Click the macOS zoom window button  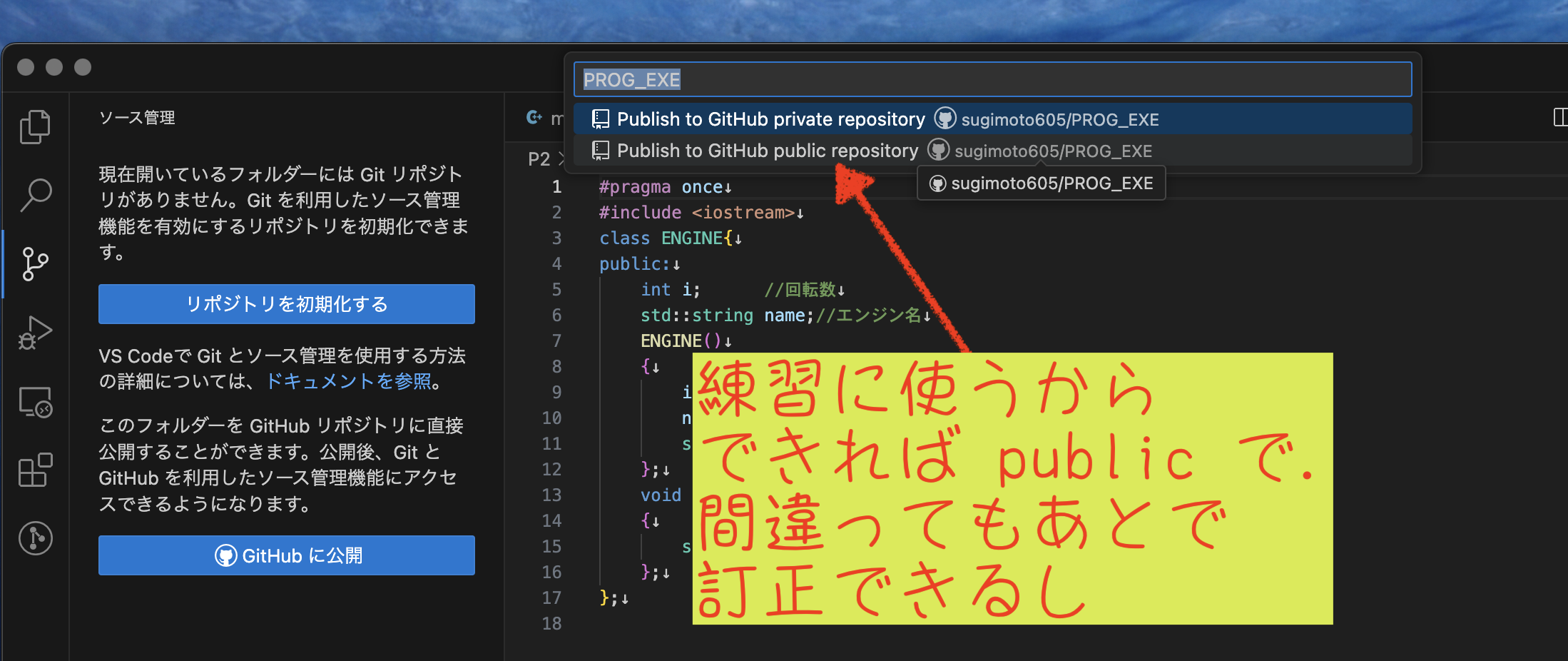83,67
